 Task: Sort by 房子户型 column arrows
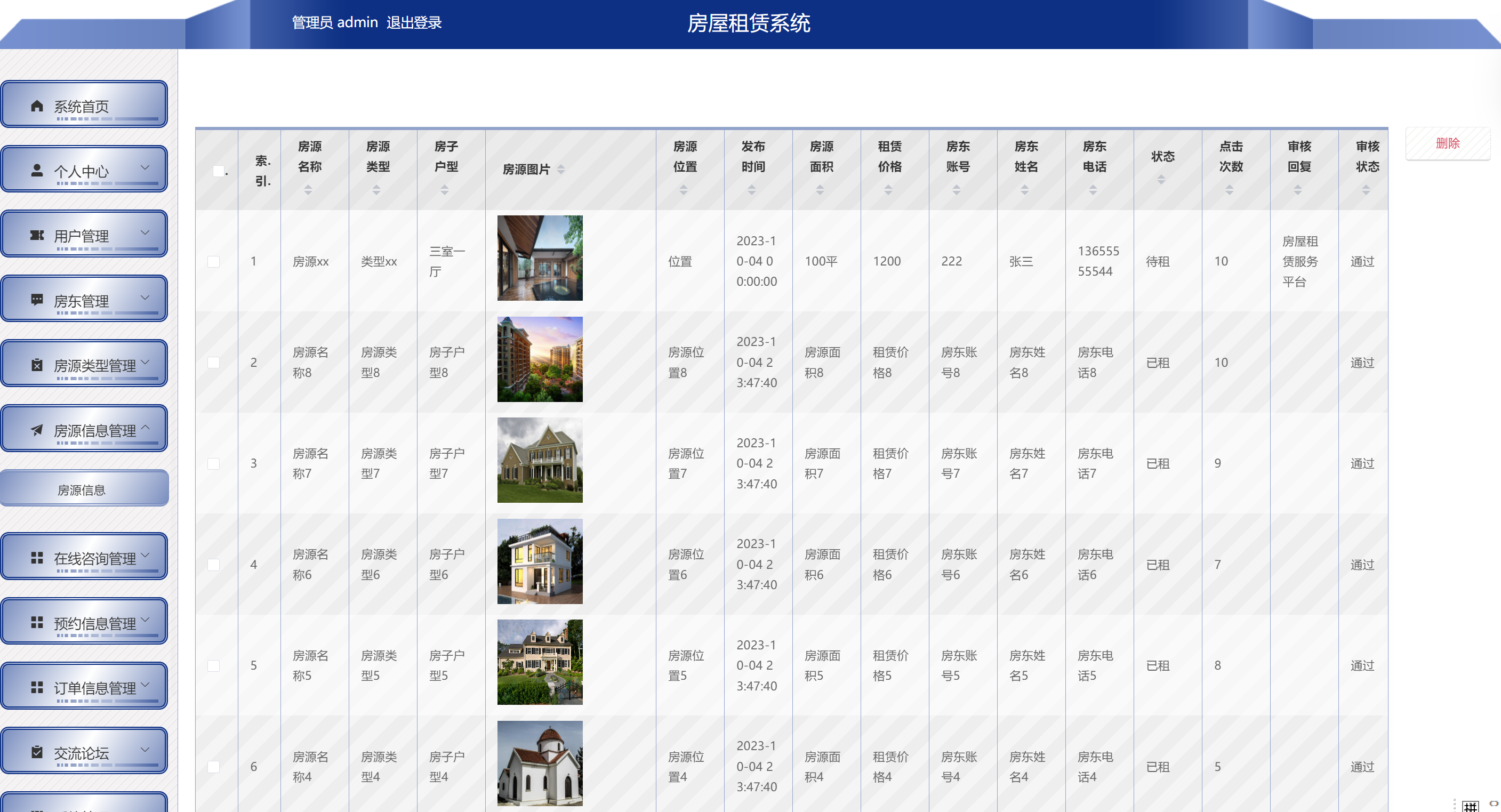pyautogui.click(x=445, y=190)
